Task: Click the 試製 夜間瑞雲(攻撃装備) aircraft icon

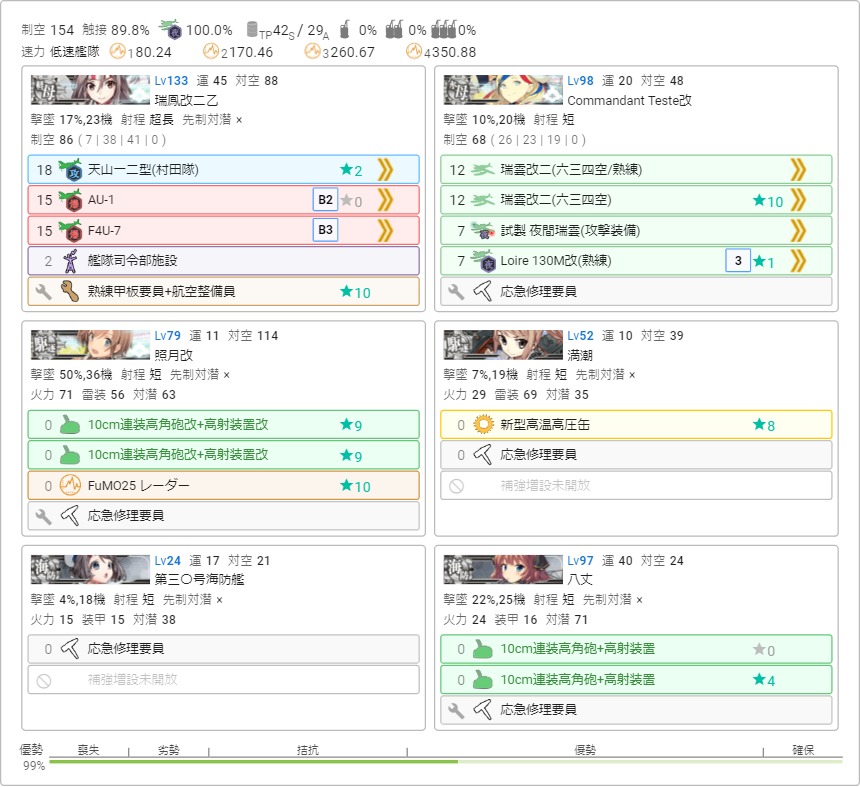Action: tap(483, 231)
